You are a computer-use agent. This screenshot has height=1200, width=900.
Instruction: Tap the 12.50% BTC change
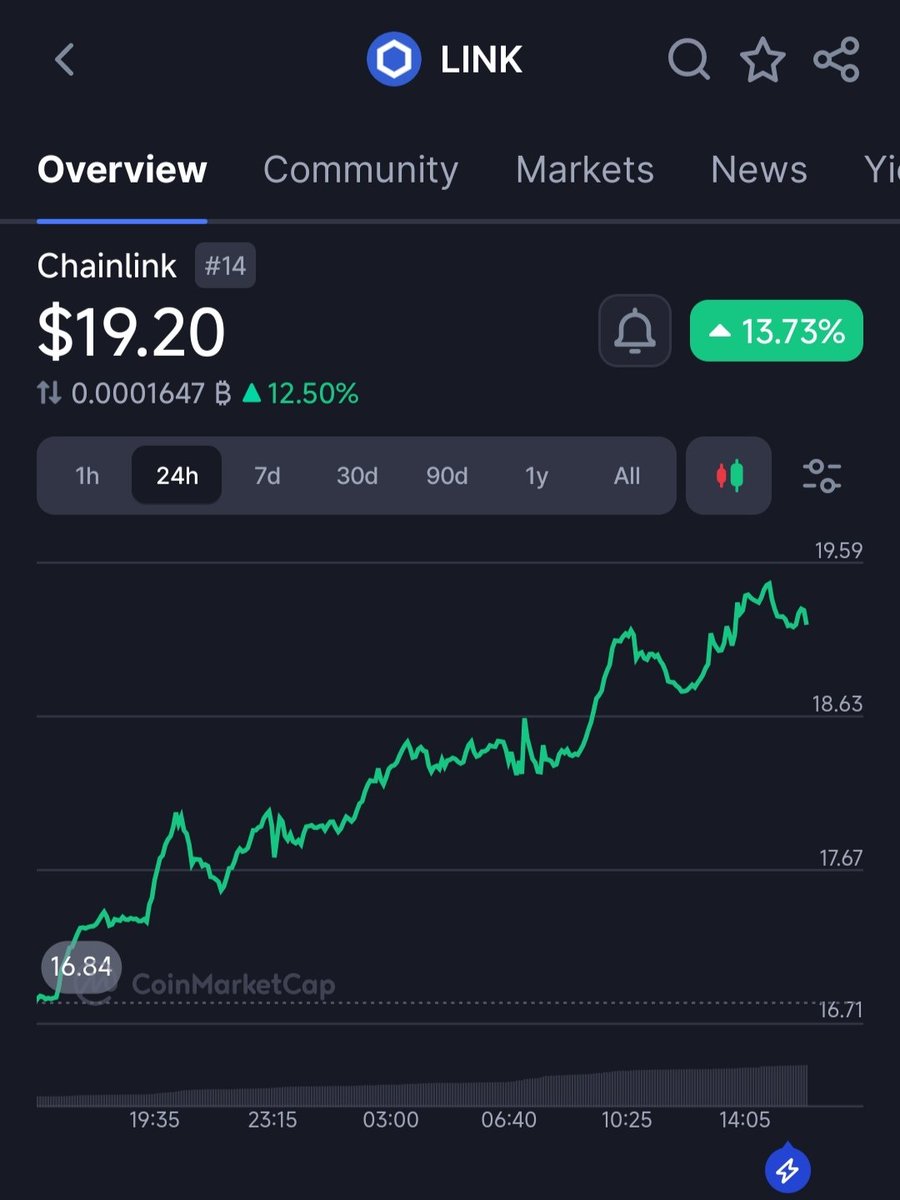[300, 394]
